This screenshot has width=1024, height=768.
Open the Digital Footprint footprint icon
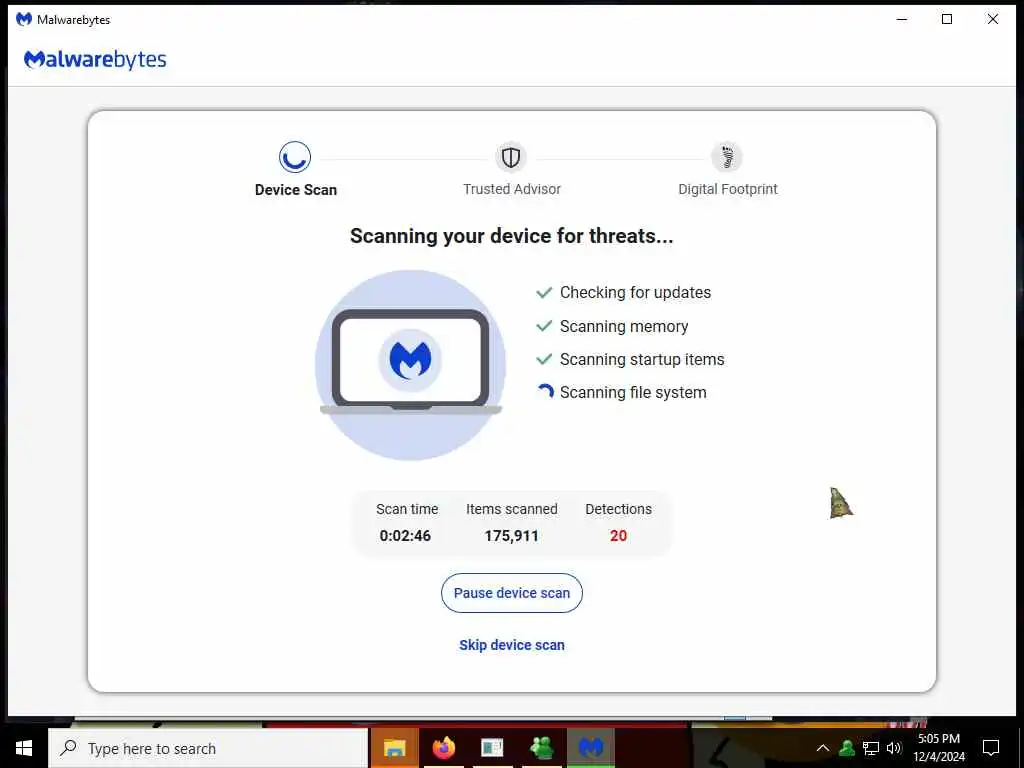(727, 157)
